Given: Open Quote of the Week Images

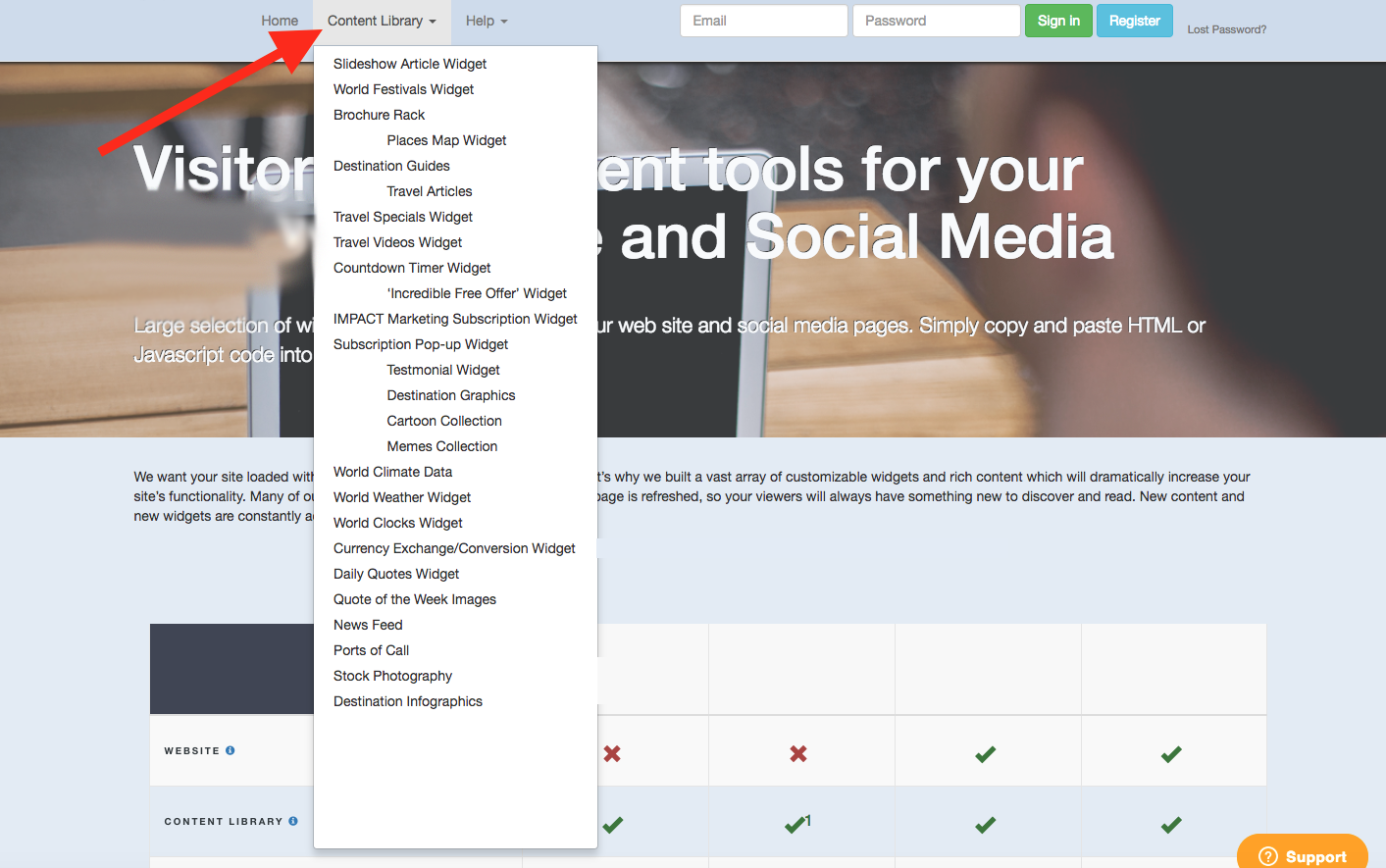Looking at the screenshot, I should click(x=415, y=599).
